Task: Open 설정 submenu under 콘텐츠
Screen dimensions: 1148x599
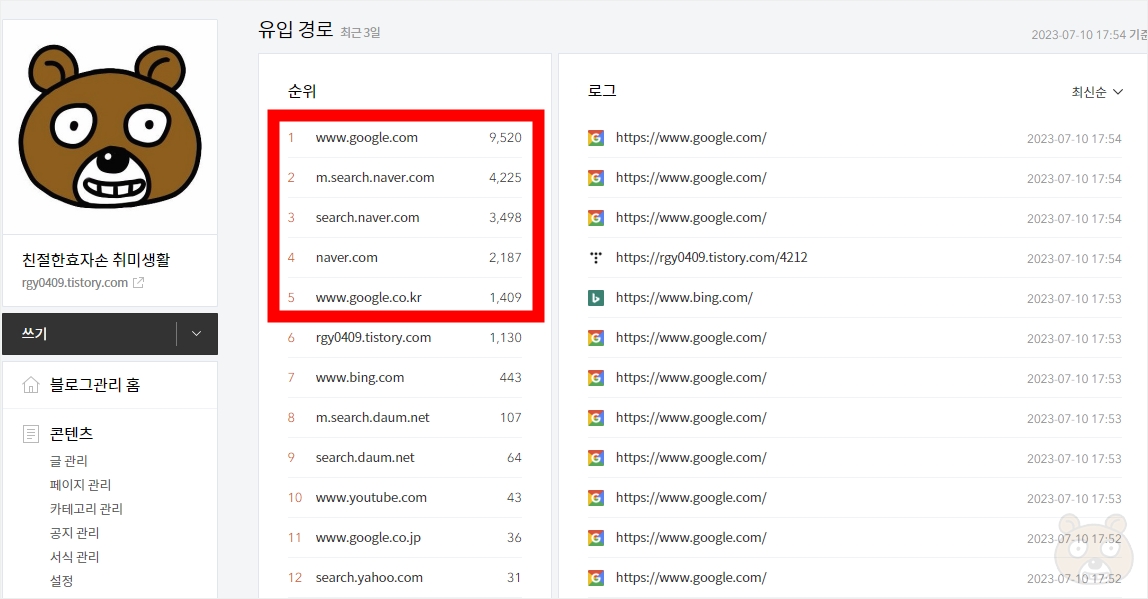Action: 62,581
